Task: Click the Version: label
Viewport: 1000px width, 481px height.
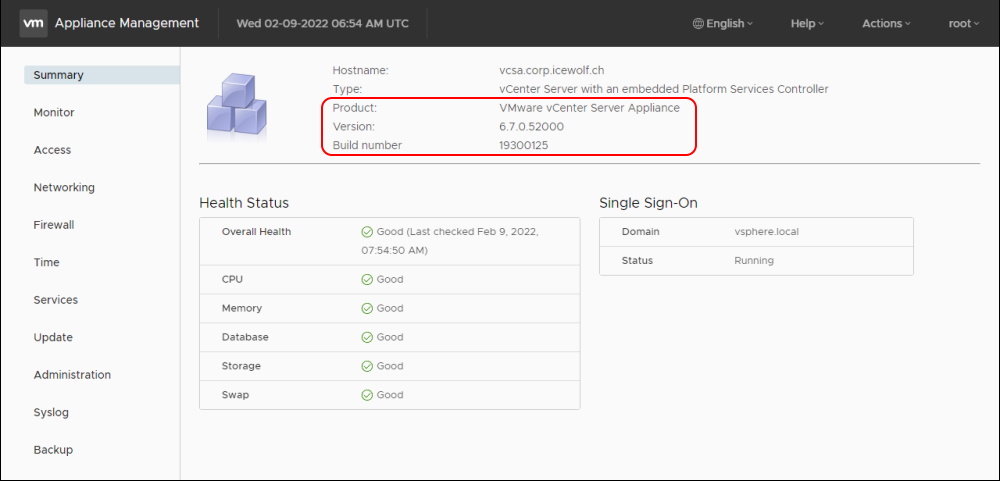Action: (353, 127)
